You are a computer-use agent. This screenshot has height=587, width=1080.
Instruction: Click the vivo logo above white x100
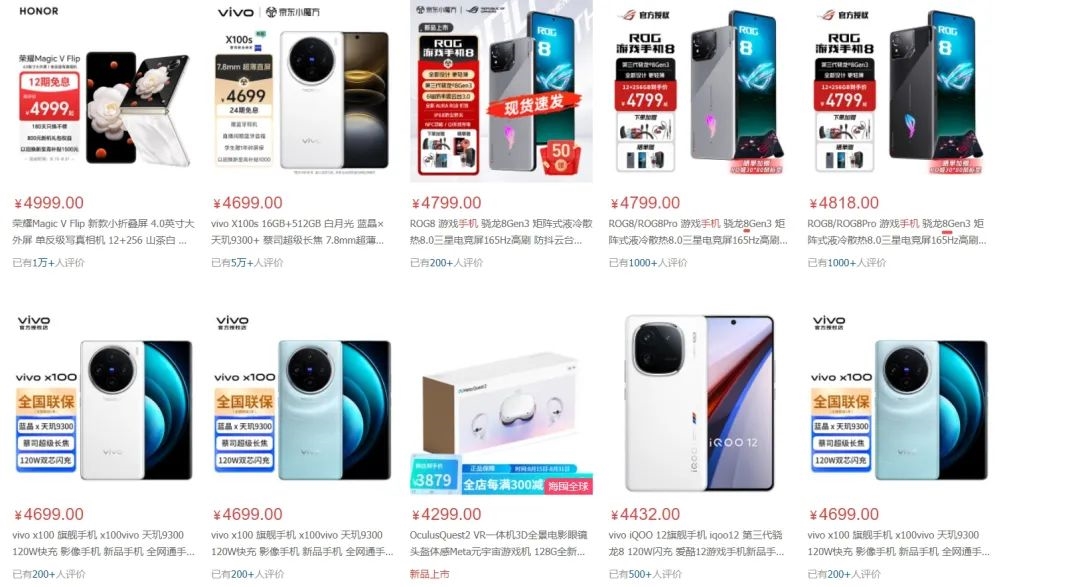coord(34,322)
